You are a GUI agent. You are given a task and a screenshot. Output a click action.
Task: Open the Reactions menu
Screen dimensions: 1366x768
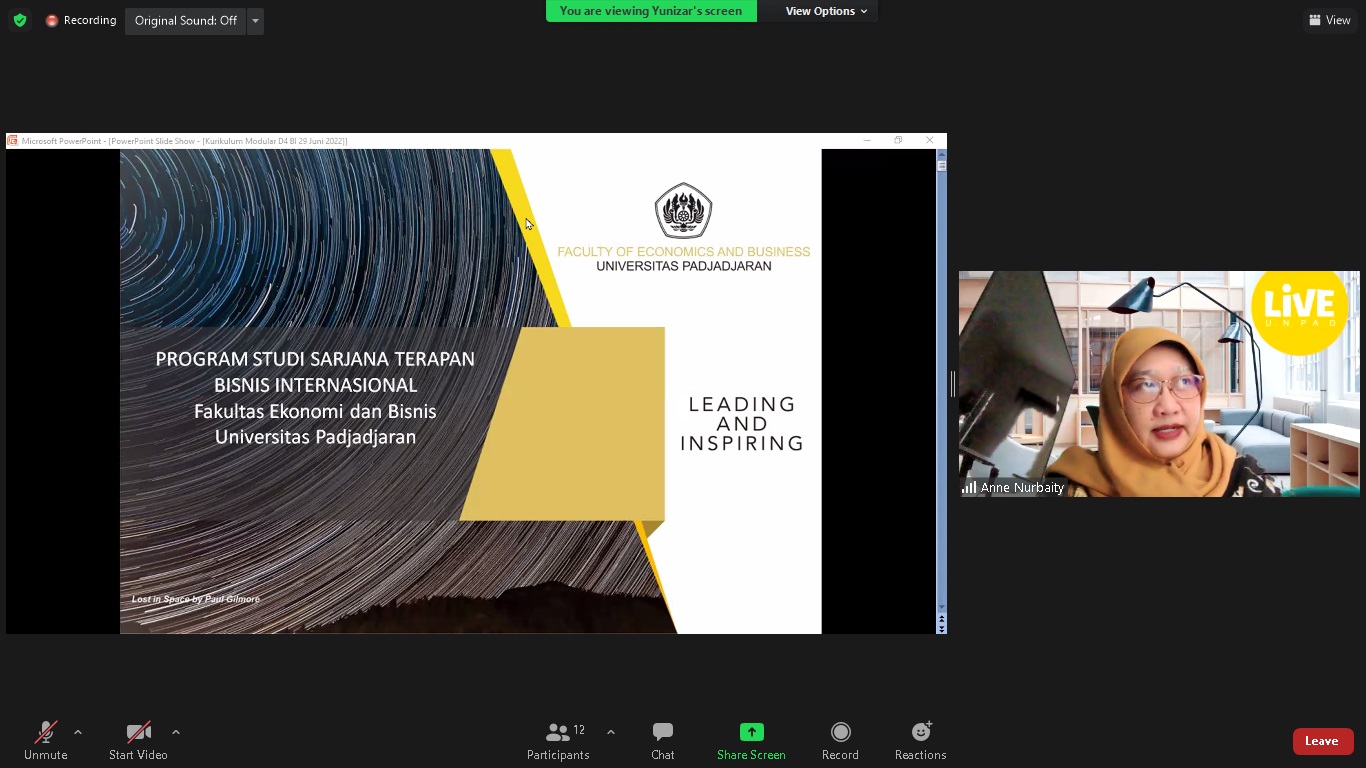pos(920,741)
